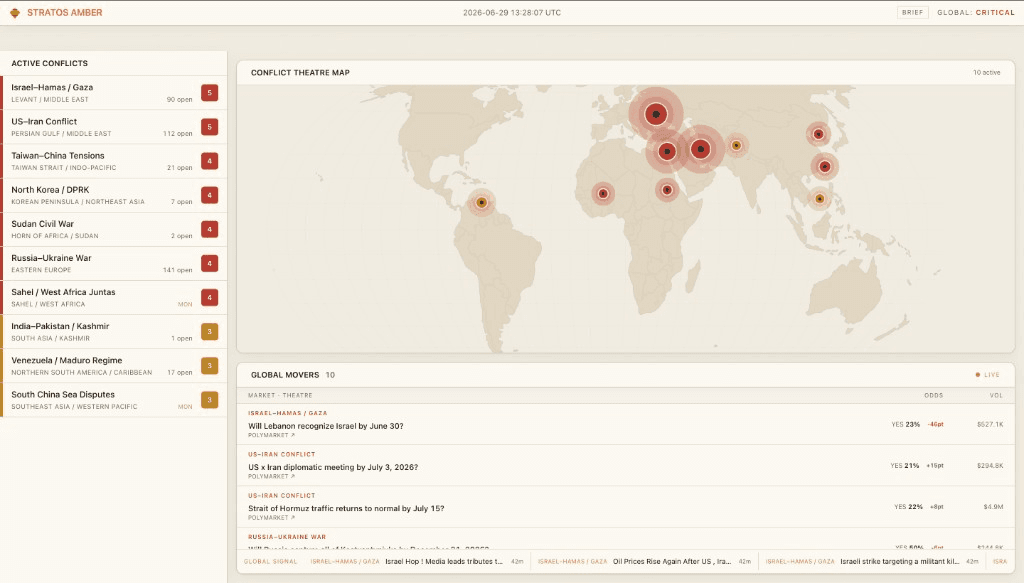Click the severity 4 badge for North Korea / DPRK

tap(210, 195)
